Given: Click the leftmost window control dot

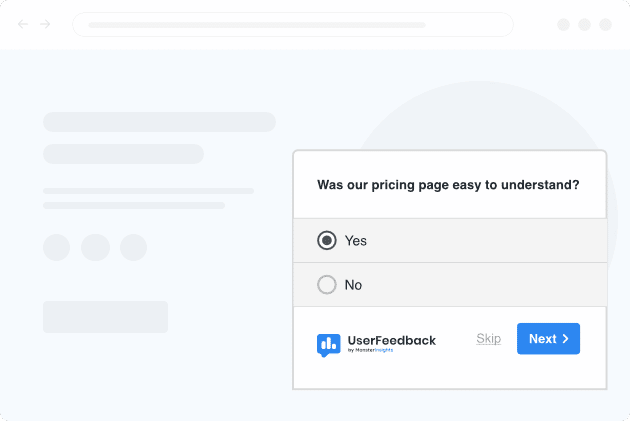Looking at the screenshot, I should click(x=564, y=24).
